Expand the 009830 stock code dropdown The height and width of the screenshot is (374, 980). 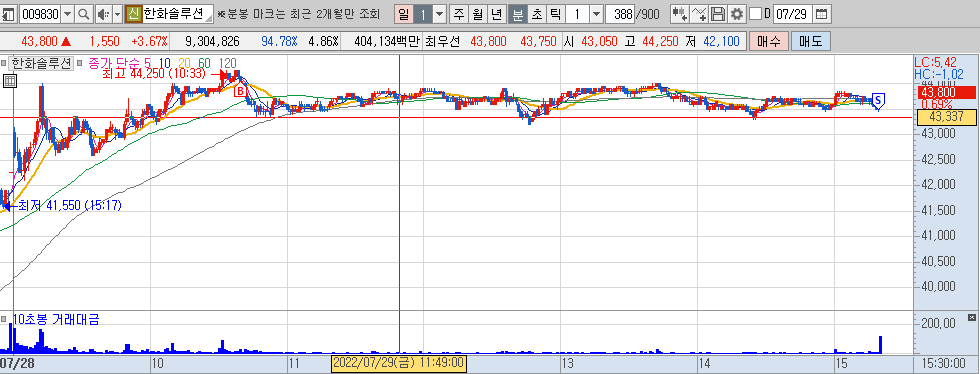coord(68,14)
